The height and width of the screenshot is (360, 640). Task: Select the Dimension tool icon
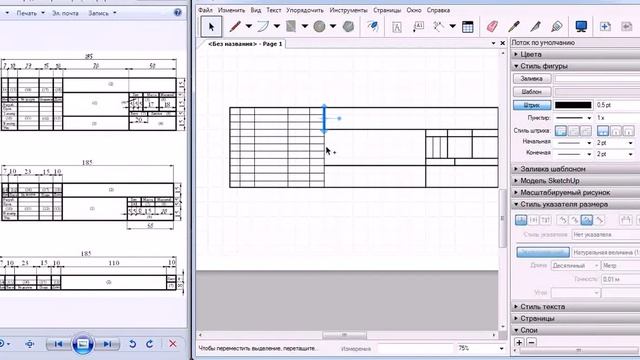click(x=439, y=27)
